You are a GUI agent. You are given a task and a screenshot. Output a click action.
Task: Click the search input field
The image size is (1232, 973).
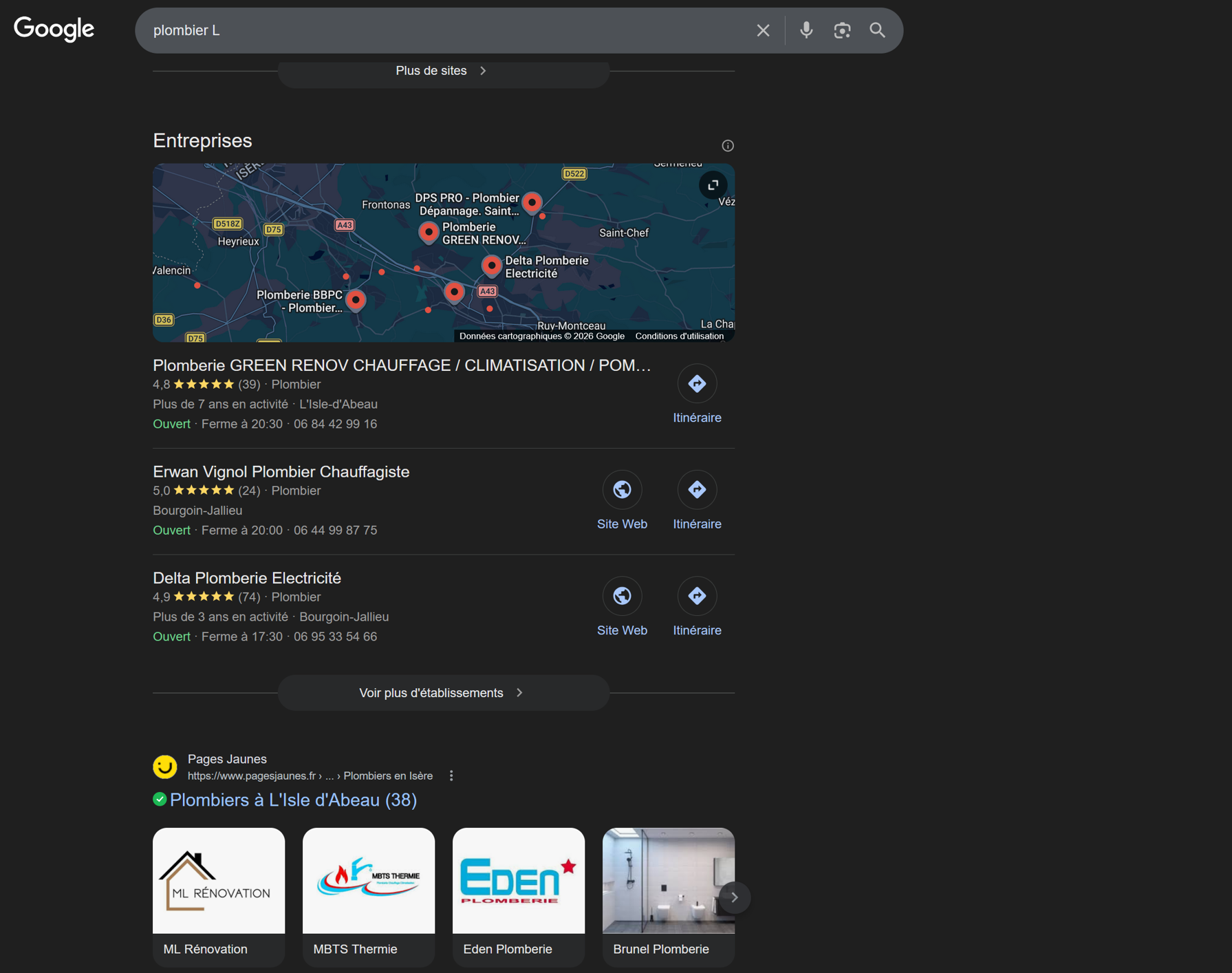click(440, 30)
